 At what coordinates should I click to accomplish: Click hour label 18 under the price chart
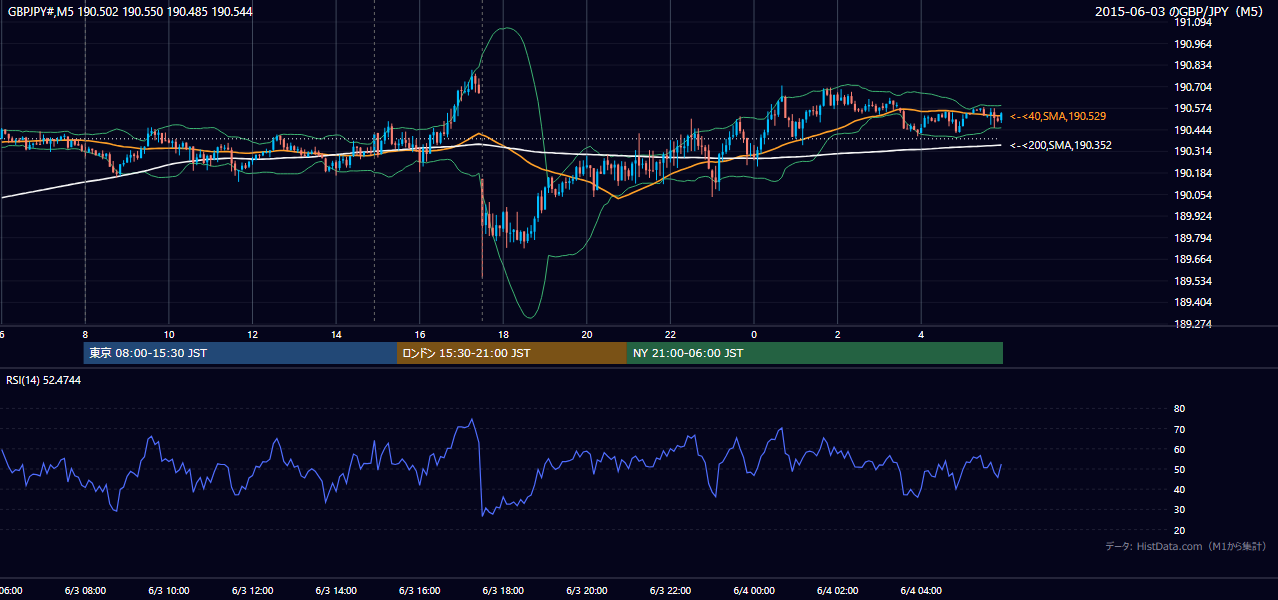(x=503, y=334)
